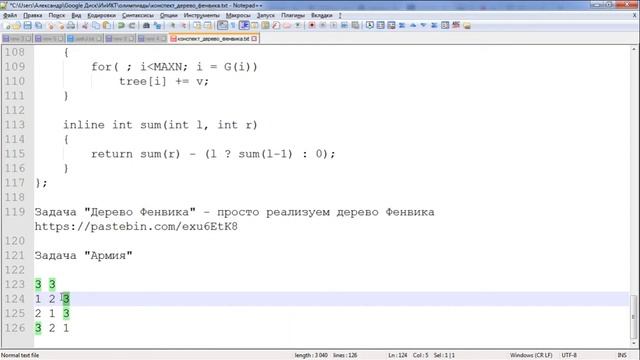This screenshot has width=640, height=360.
Task: Open the Кодировки menu
Action: tap(102, 15)
